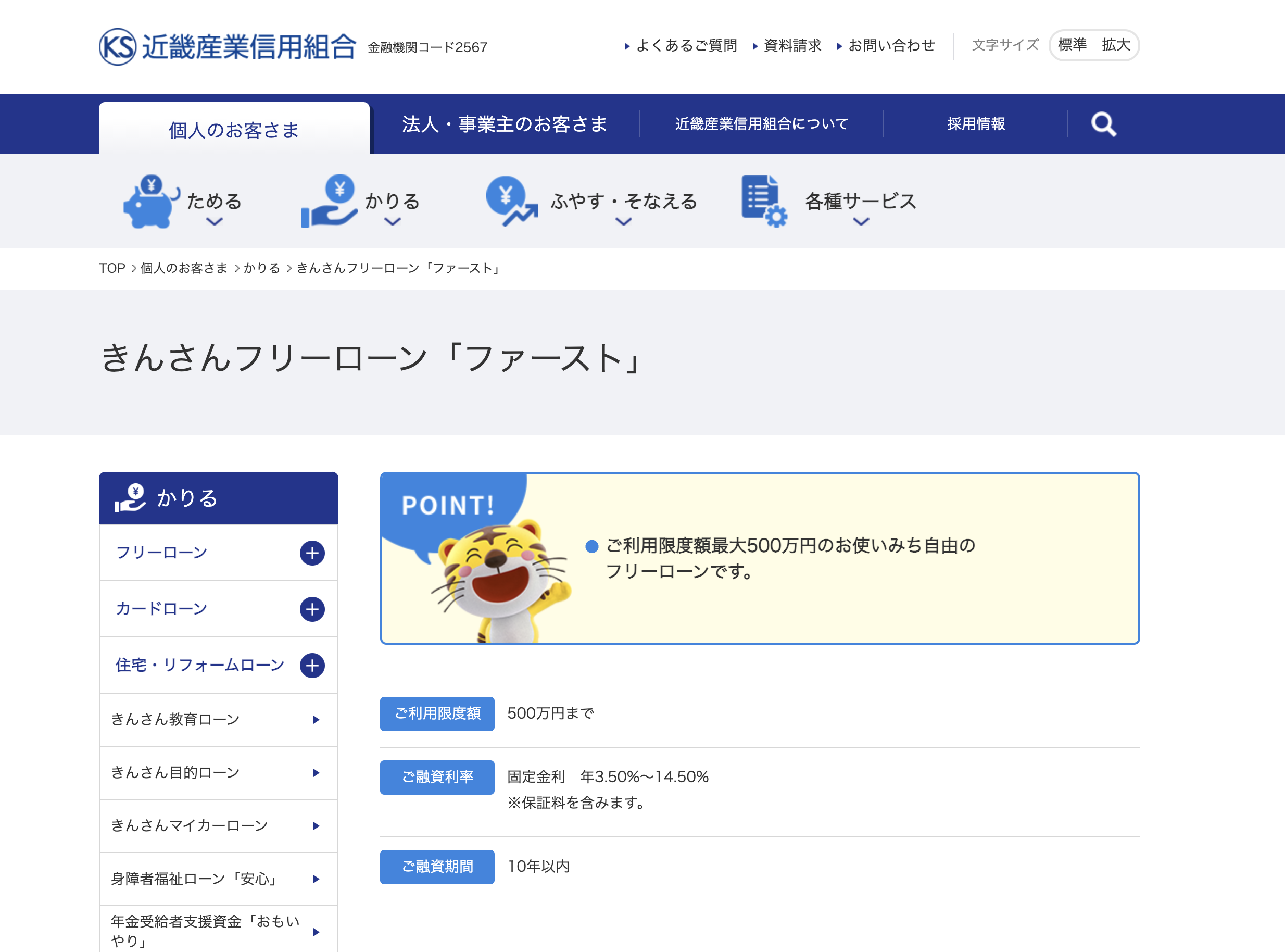Image resolution: width=1285 pixels, height=952 pixels.
Task: Open the ためる dropdown chevron
Action: click(x=215, y=222)
